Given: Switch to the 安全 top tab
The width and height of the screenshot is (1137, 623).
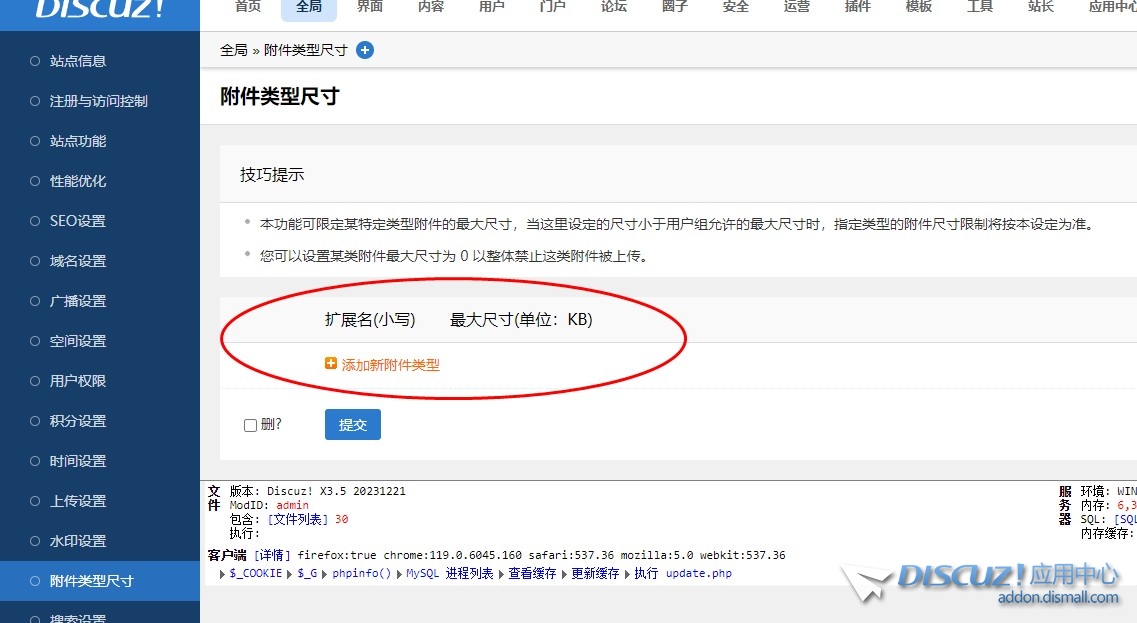Looking at the screenshot, I should [x=735, y=7].
